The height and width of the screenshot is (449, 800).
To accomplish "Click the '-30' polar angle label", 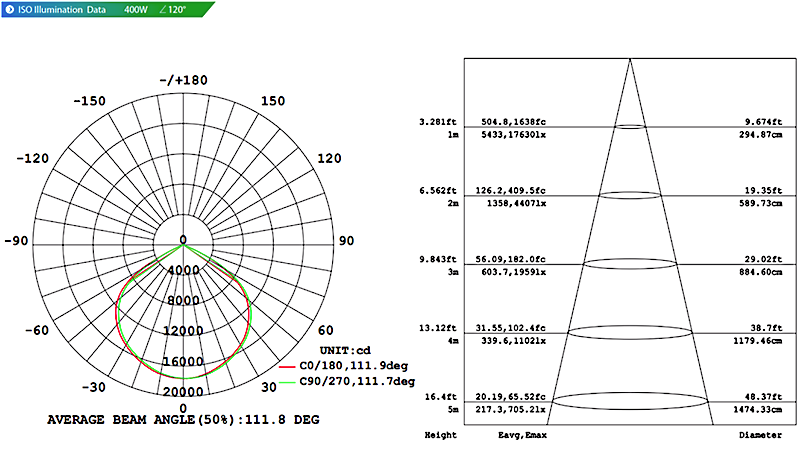I will [x=93, y=387].
